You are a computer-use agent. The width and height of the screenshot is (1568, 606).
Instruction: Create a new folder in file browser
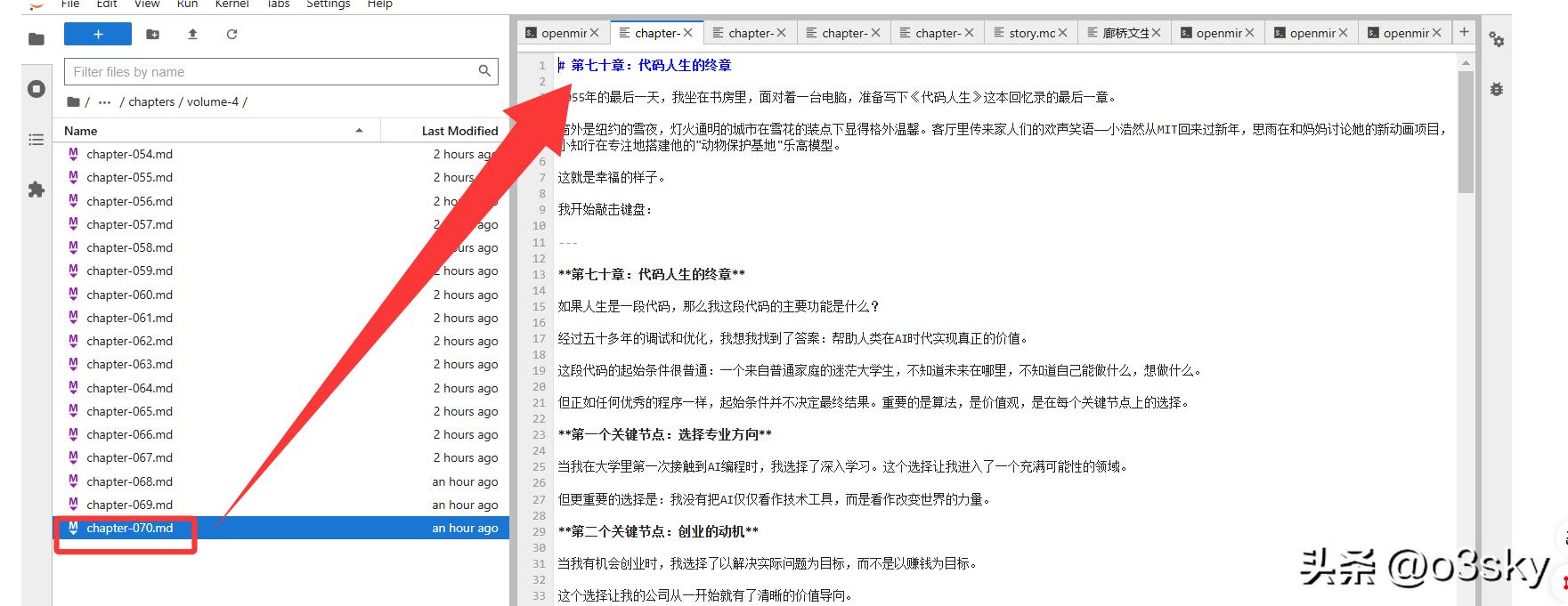[x=153, y=35]
